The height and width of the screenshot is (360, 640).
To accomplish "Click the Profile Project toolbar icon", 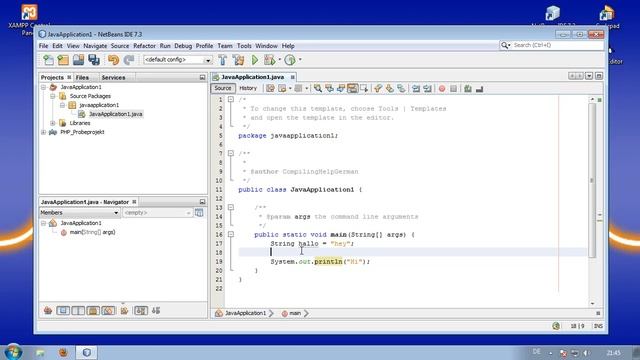I will (290, 60).
